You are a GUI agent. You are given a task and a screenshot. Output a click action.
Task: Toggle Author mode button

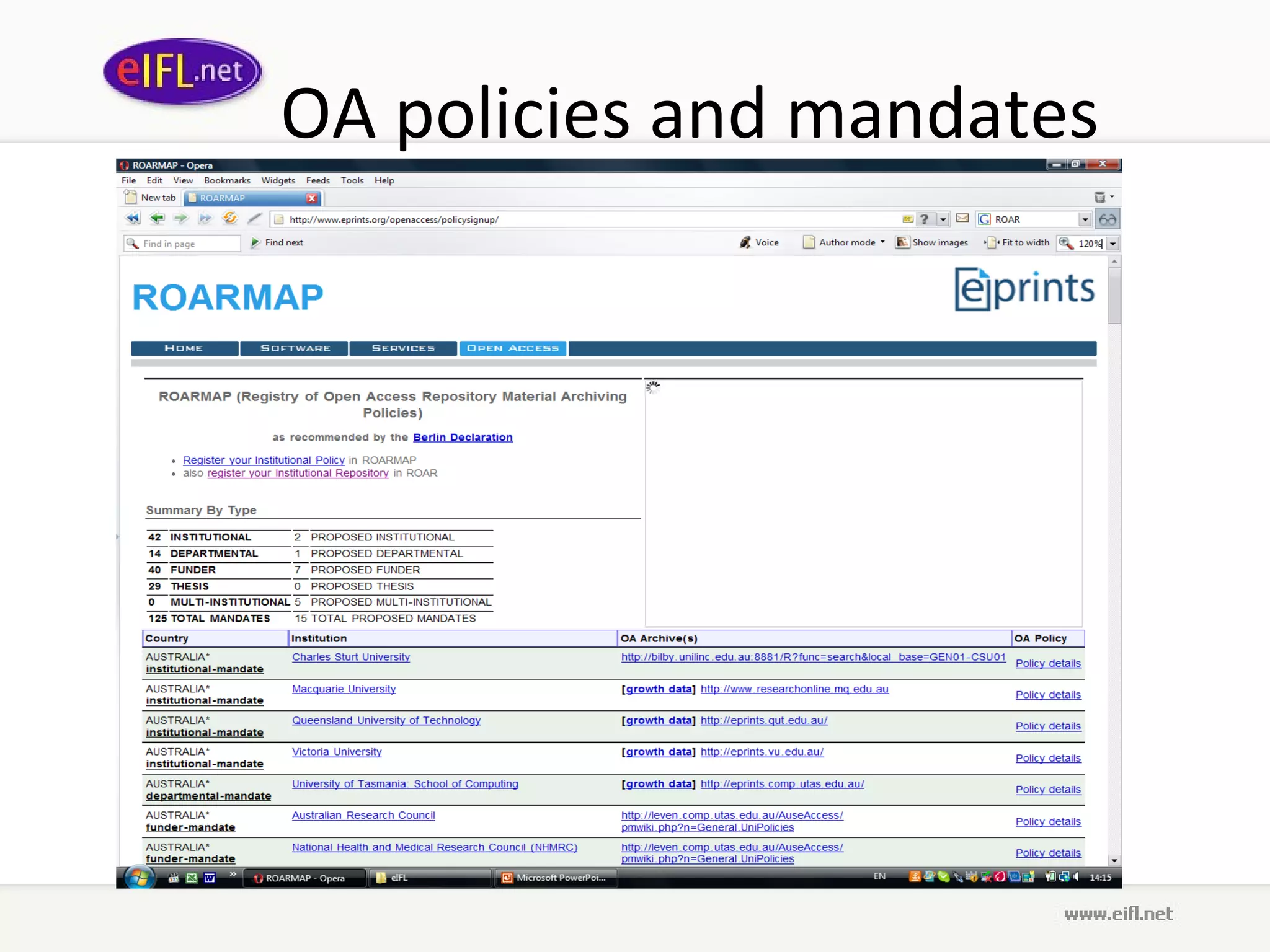click(x=840, y=242)
